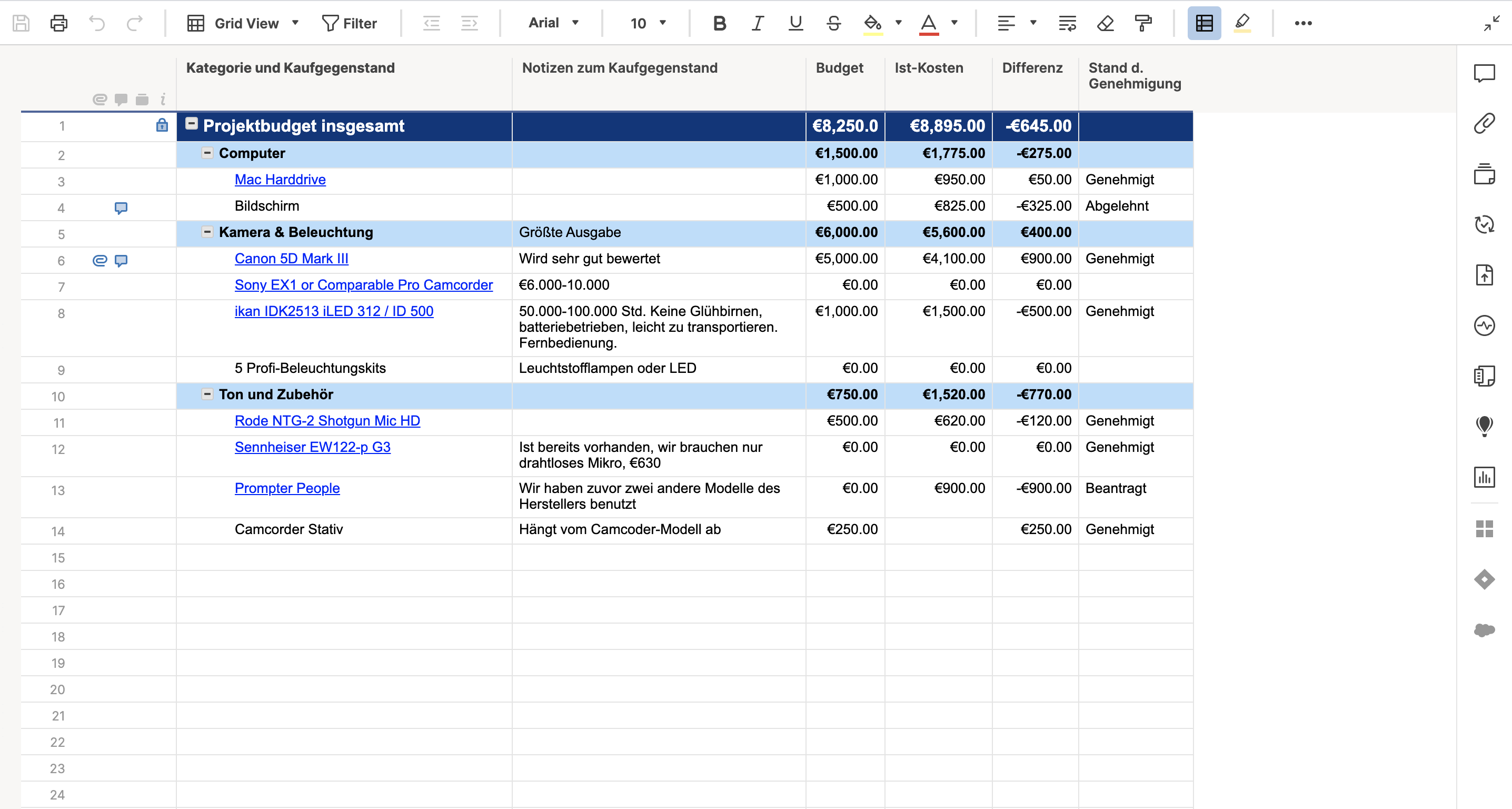Click the lock icon on row 1
This screenshot has width=1512, height=809.
162,125
